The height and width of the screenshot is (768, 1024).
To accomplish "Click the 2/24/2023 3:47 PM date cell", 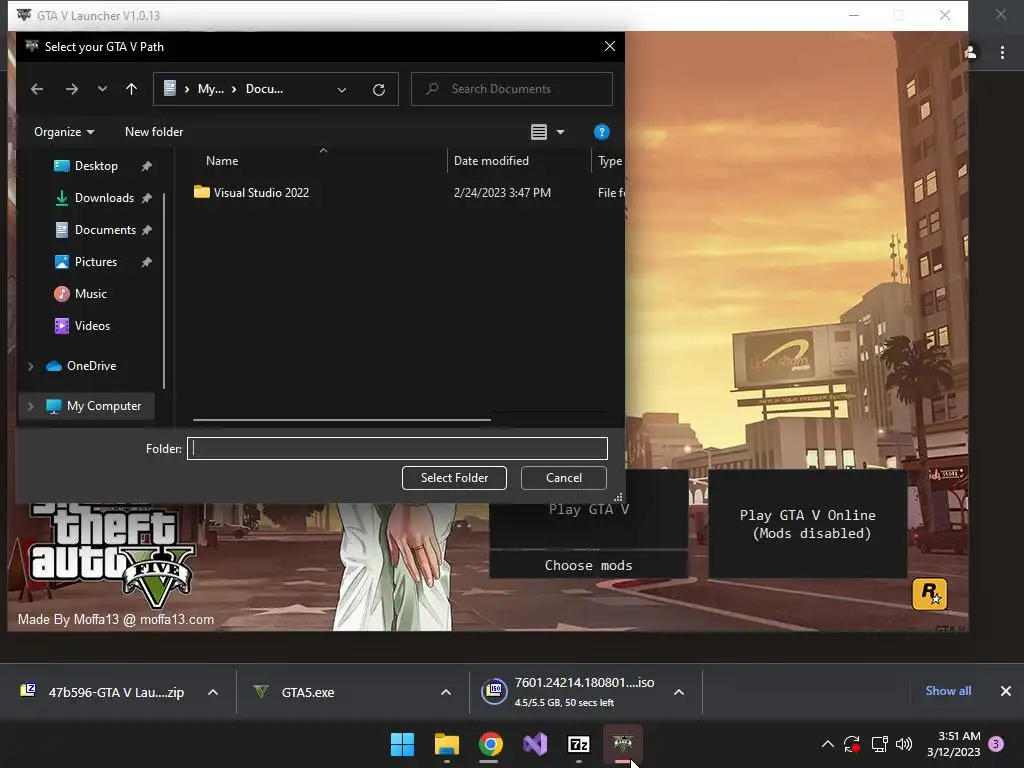I will tap(502, 193).
